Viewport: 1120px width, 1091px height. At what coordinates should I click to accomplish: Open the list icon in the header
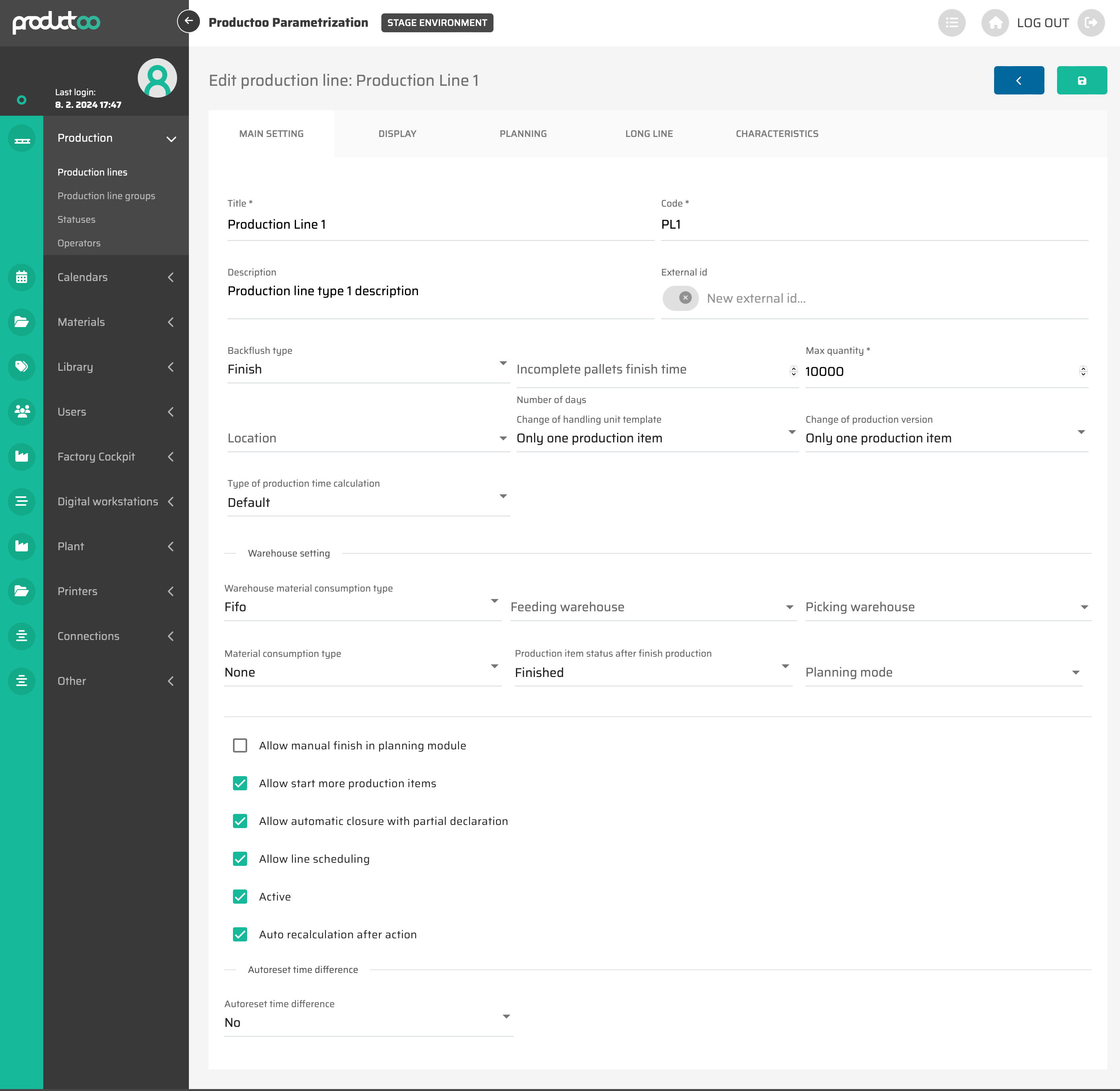pyautogui.click(x=951, y=23)
